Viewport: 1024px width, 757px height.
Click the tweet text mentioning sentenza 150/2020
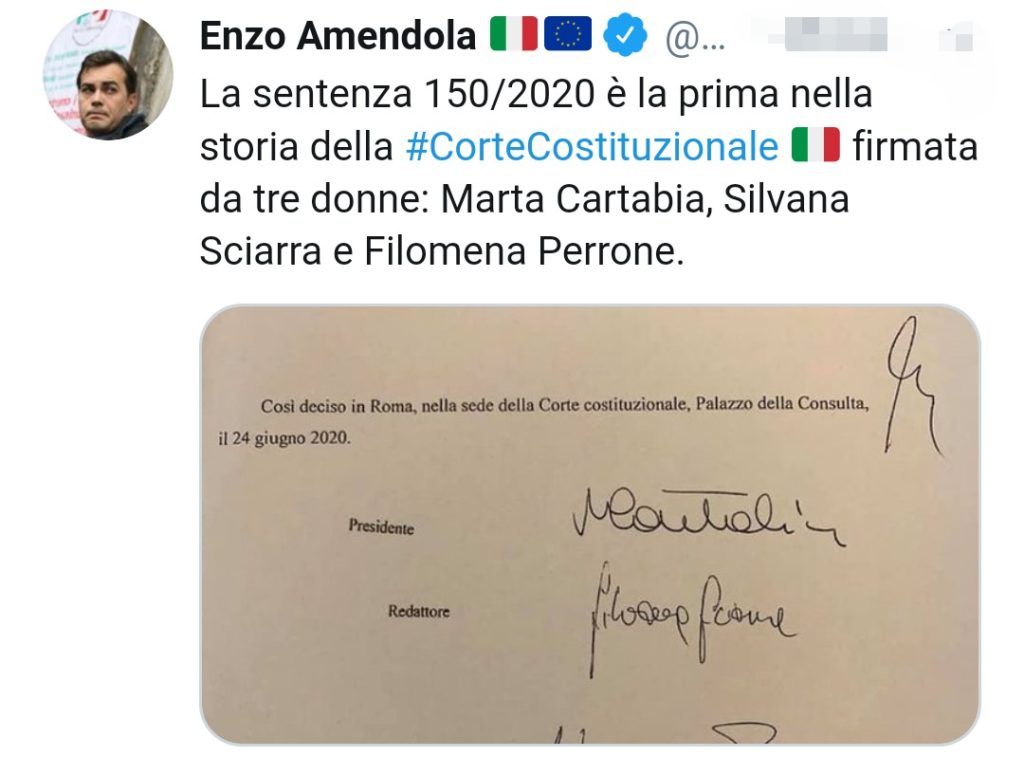pyautogui.click(x=588, y=172)
